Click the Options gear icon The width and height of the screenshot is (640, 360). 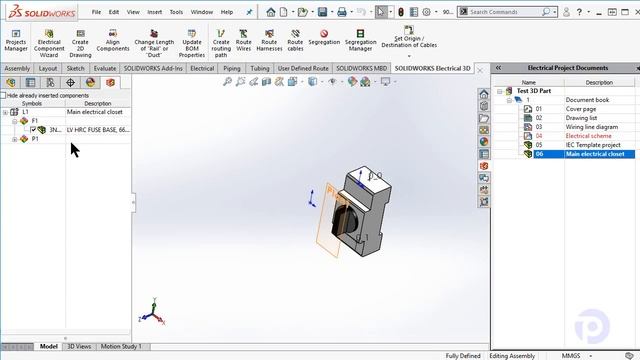(x=427, y=12)
